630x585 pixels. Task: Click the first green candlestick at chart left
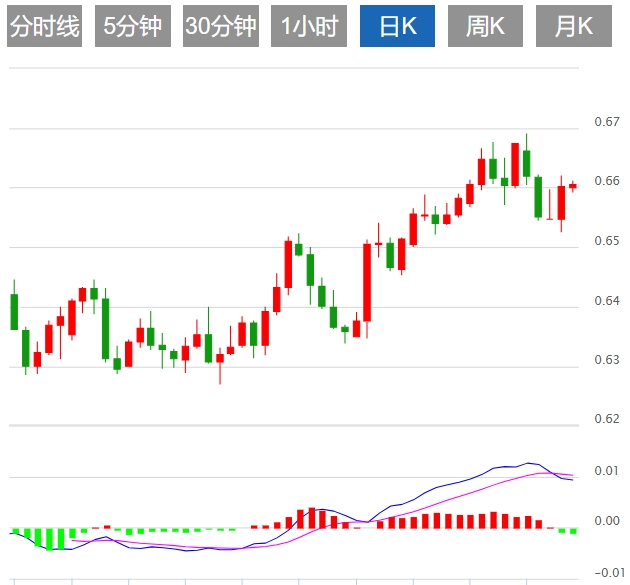point(14,312)
